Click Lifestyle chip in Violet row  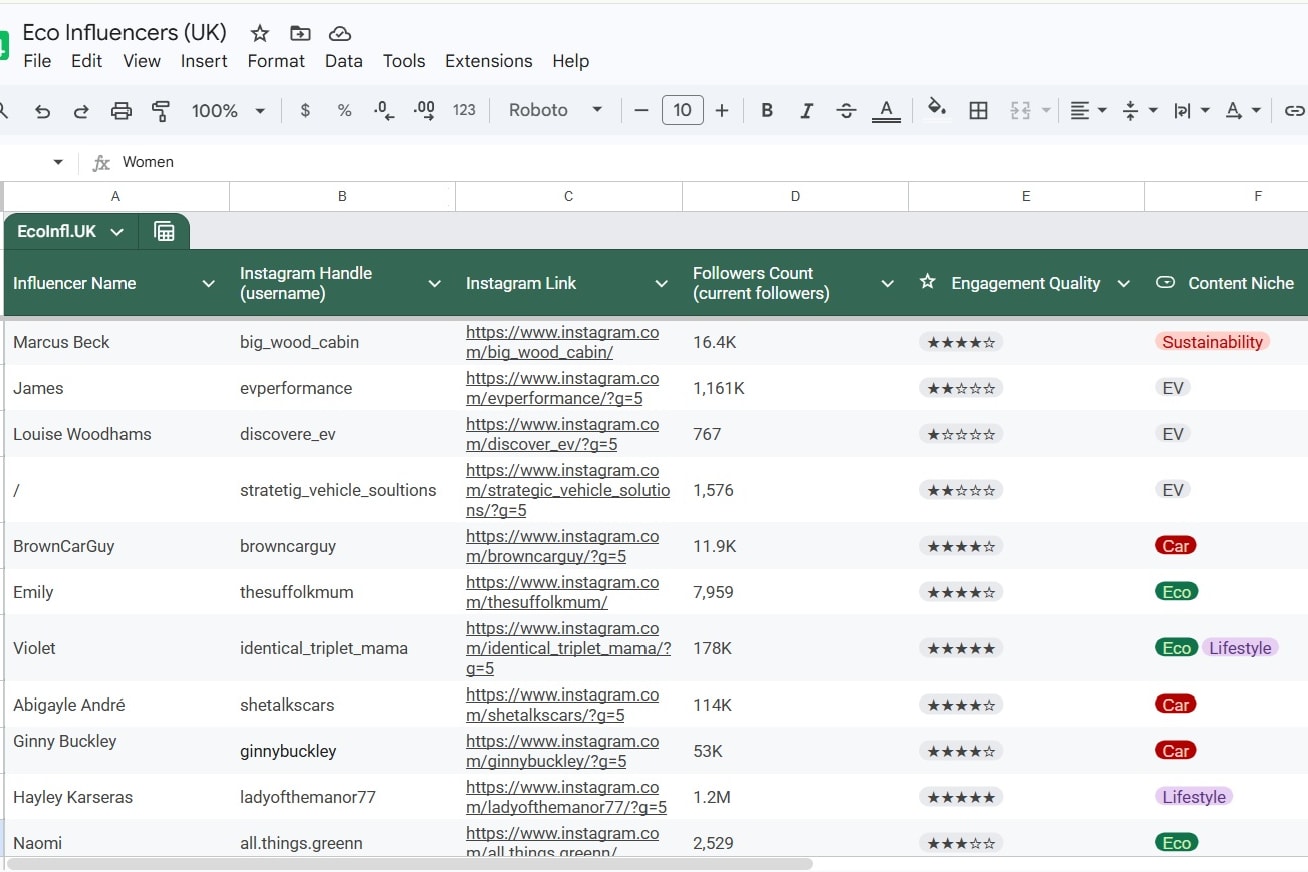coord(1240,648)
